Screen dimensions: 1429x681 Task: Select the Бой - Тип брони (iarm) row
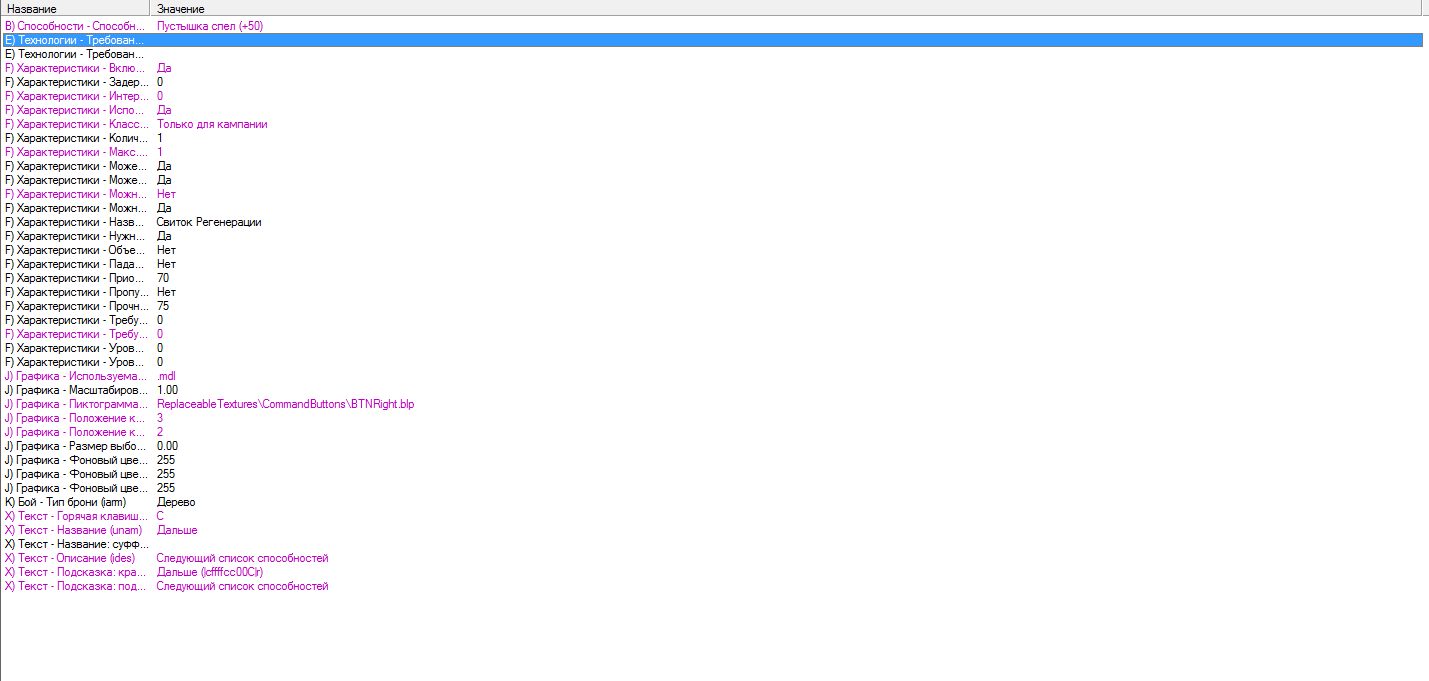(712, 502)
